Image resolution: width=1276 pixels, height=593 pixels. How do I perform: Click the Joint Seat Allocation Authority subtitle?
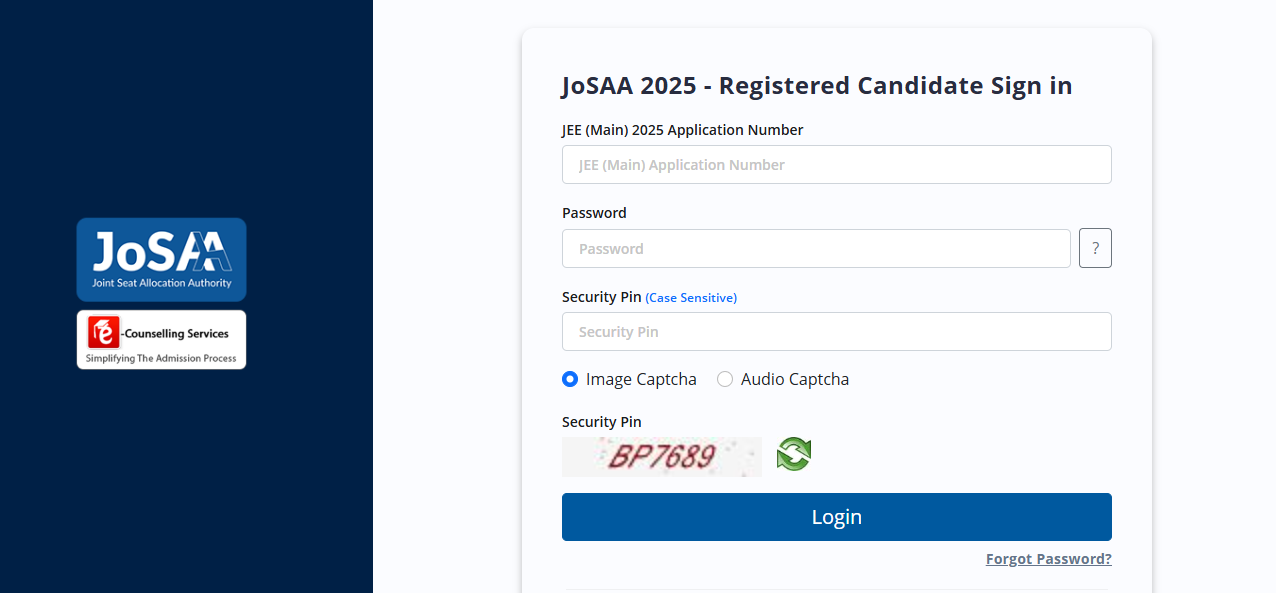(x=162, y=283)
